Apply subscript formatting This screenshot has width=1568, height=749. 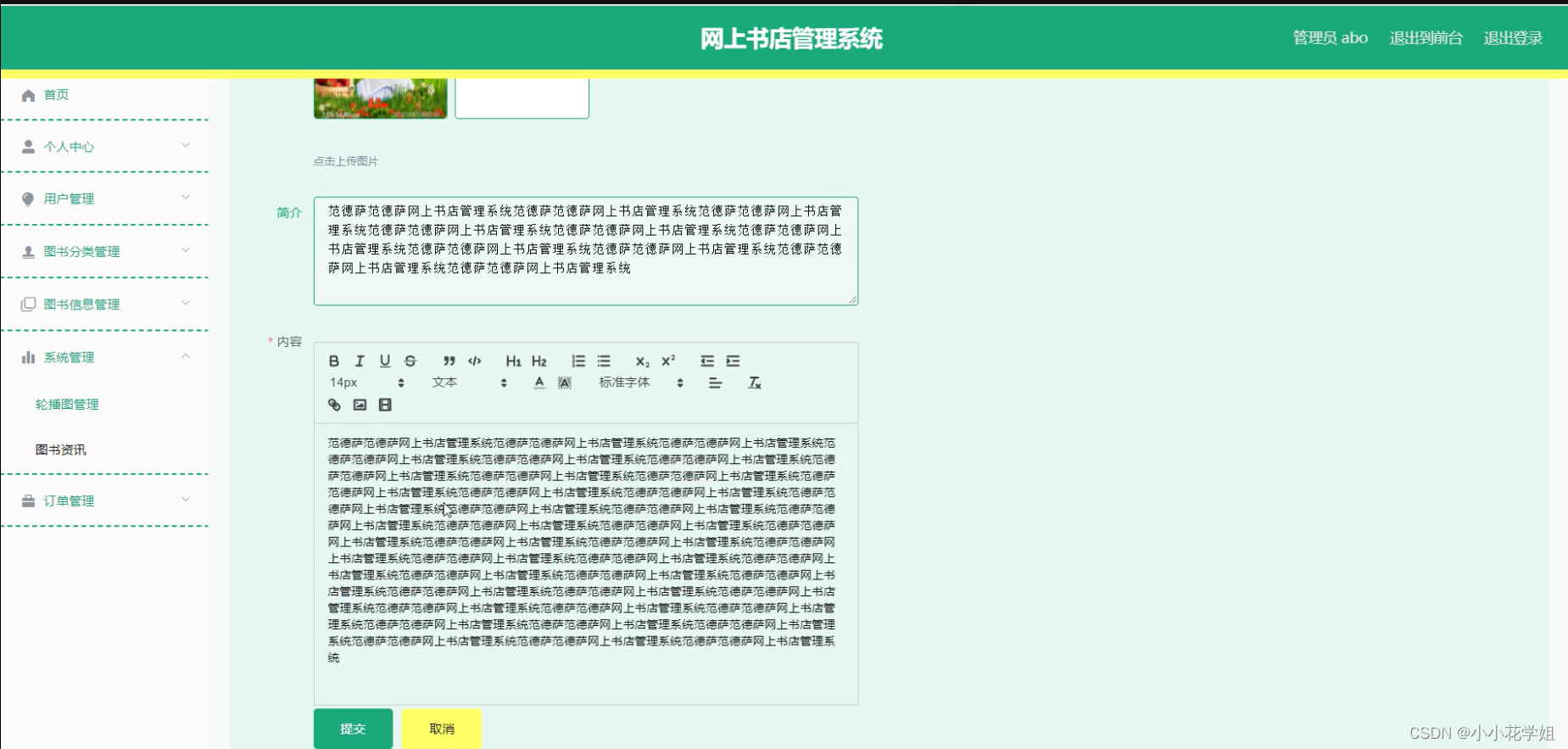(x=643, y=361)
